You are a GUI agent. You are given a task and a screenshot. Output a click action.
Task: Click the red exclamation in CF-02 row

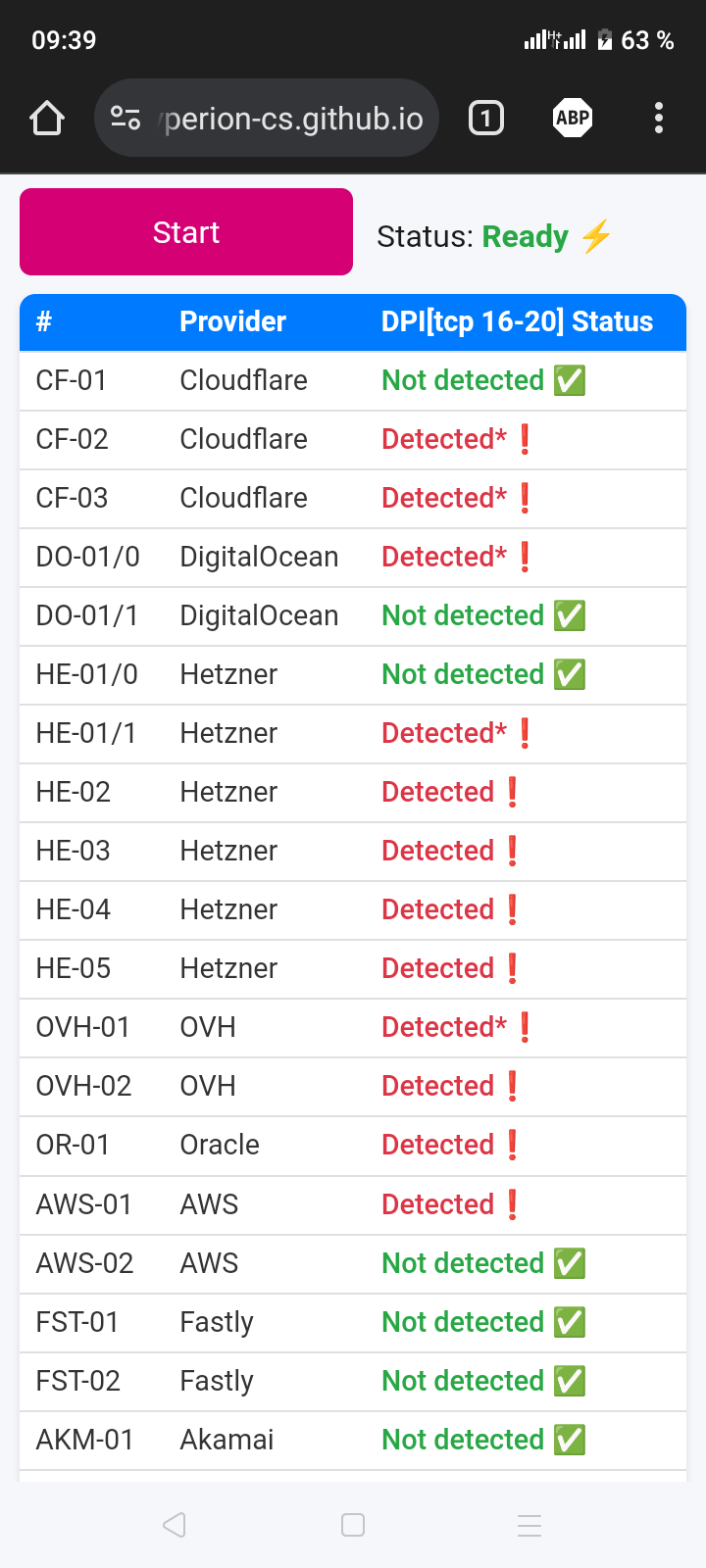[525, 439]
